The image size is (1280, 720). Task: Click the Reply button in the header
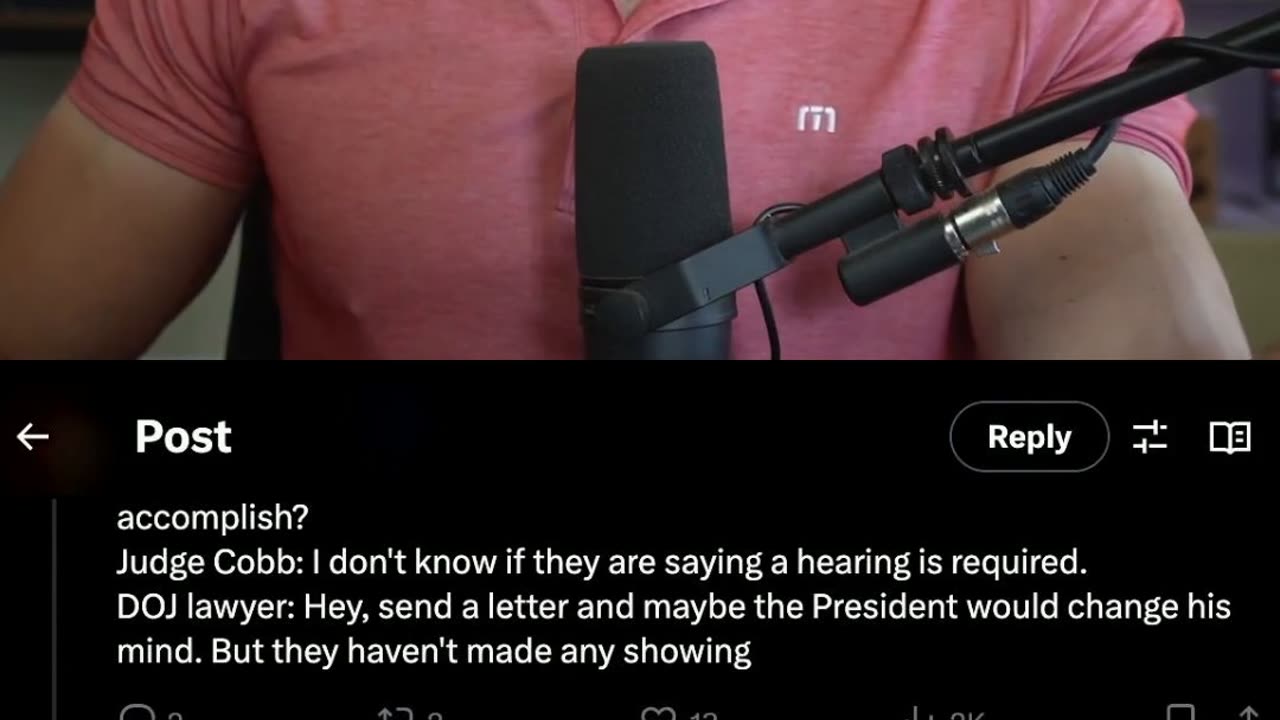(1029, 437)
